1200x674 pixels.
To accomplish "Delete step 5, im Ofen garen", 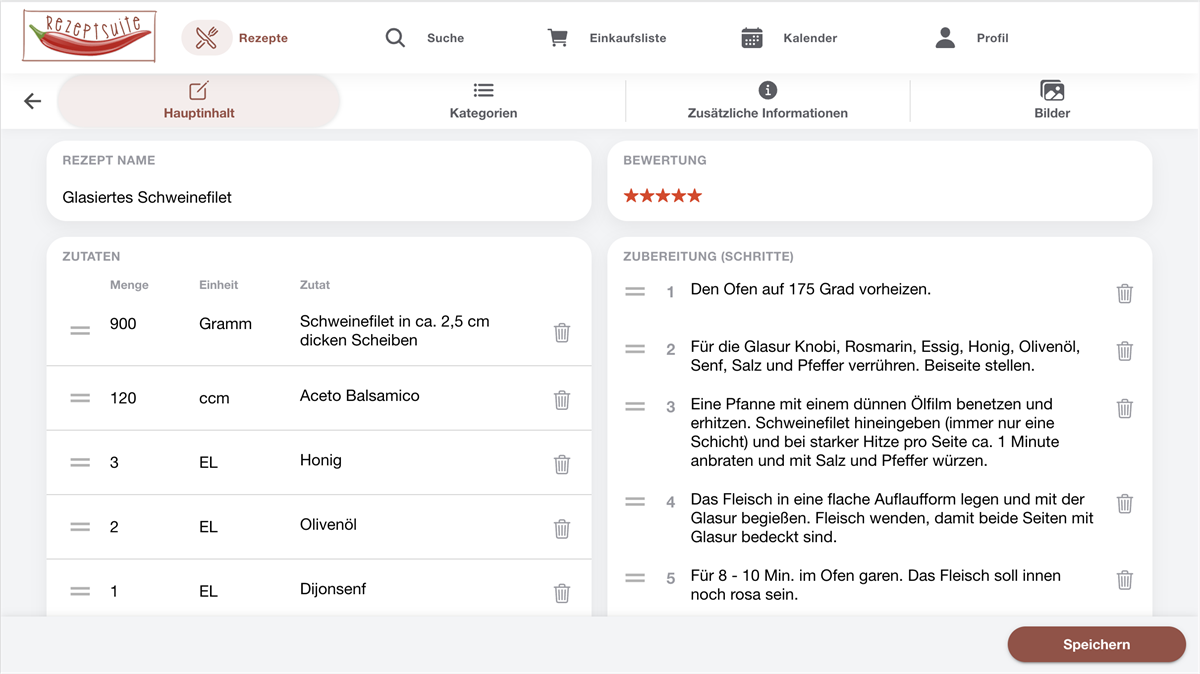I will 1125,580.
